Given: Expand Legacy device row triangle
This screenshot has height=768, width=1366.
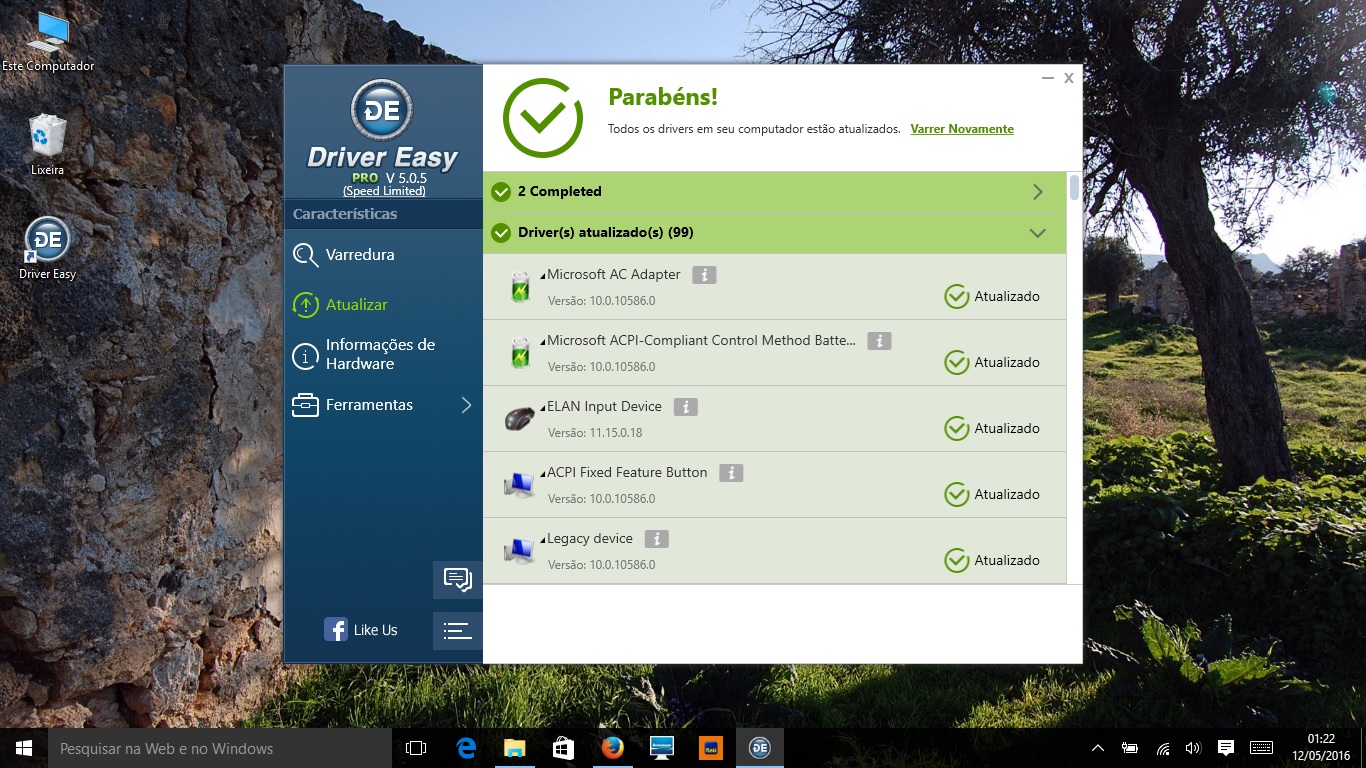Looking at the screenshot, I should click(543, 540).
